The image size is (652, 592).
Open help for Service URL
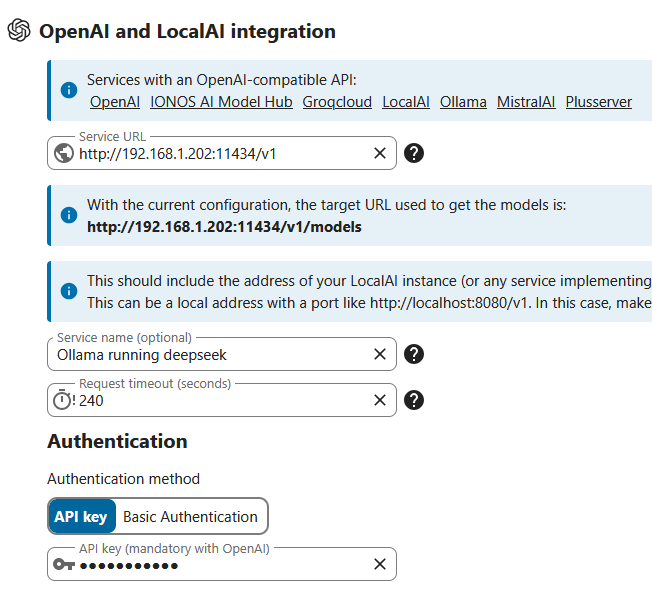point(414,153)
